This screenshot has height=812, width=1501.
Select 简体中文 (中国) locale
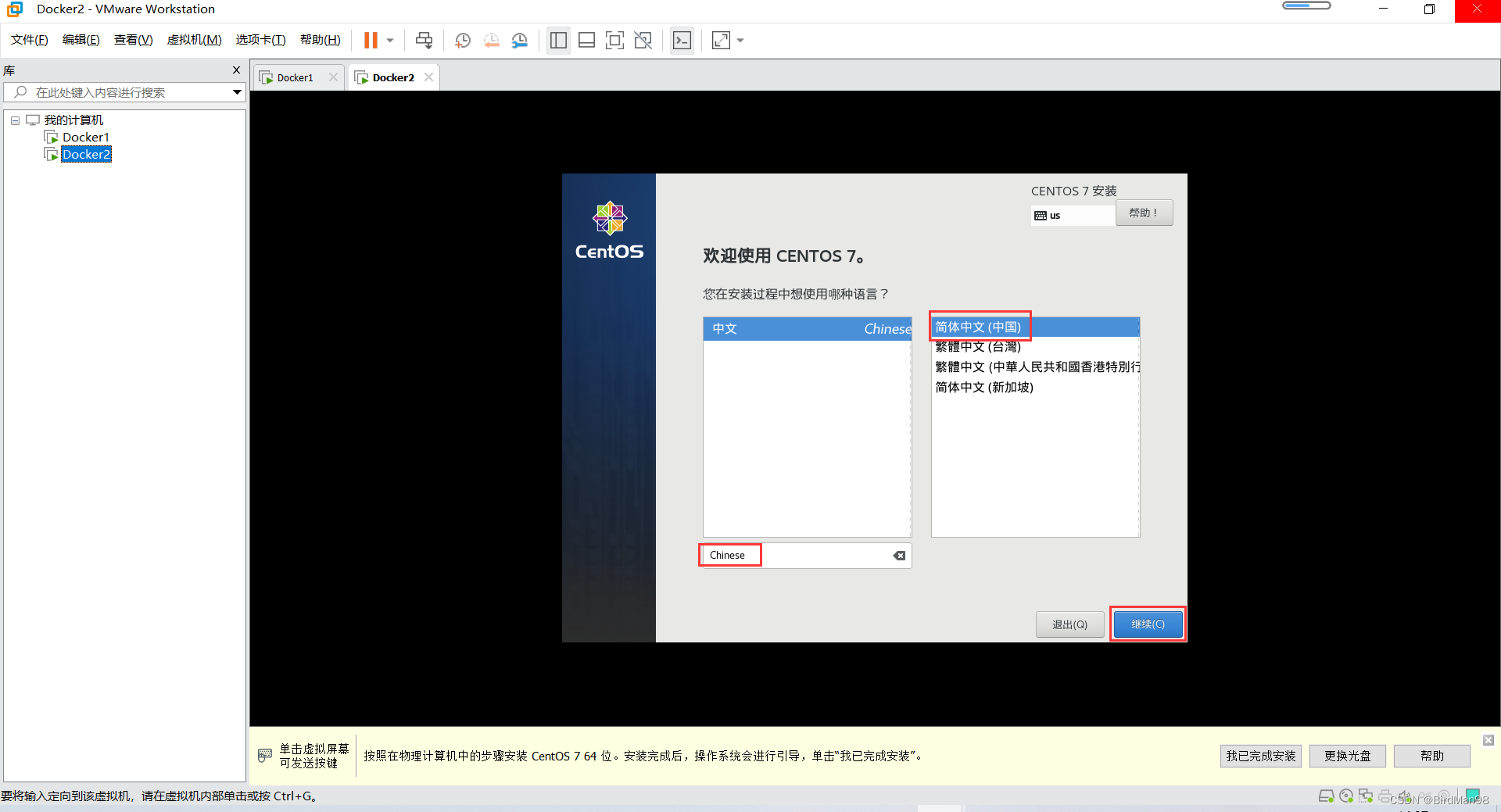click(1035, 327)
